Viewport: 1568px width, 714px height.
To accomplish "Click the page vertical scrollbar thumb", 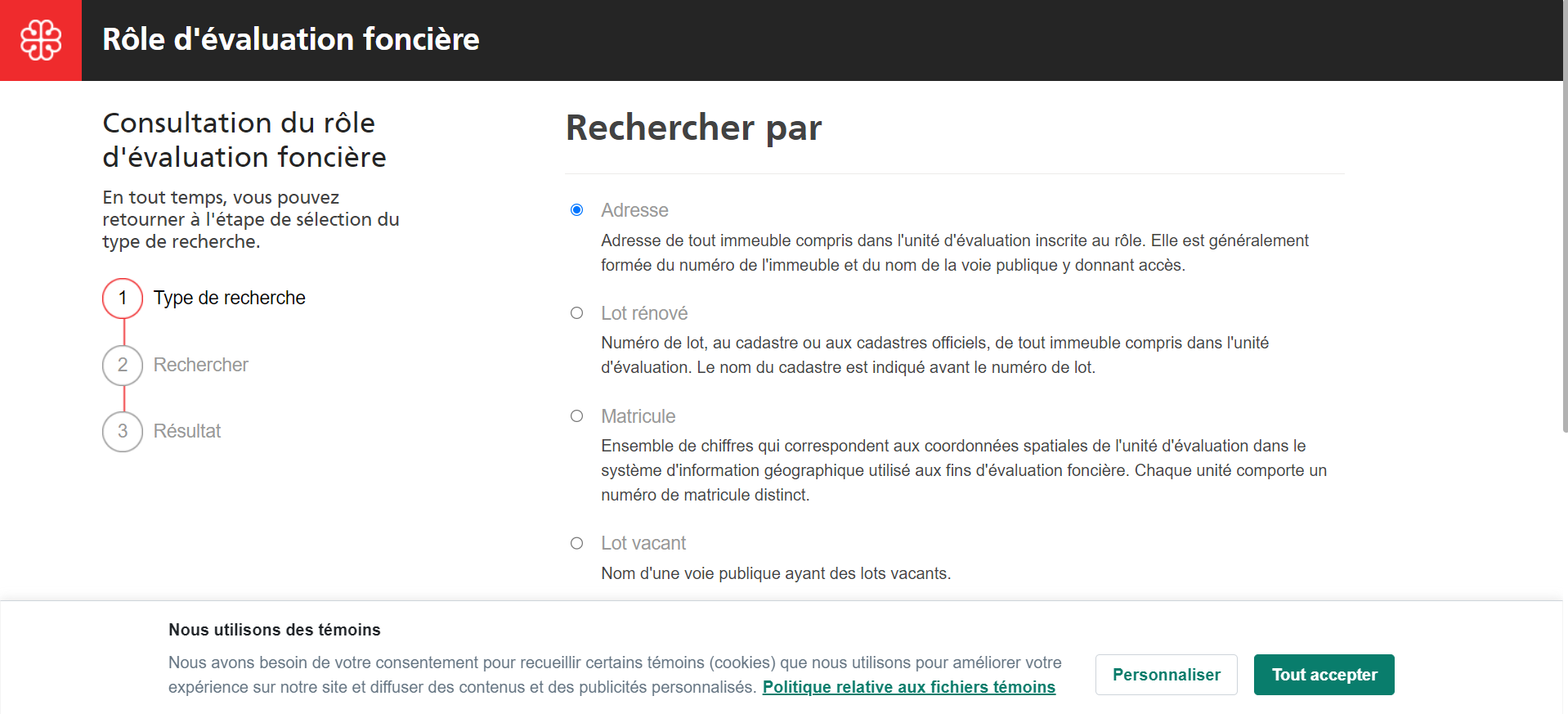I will pyautogui.click(x=1565, y=216).
